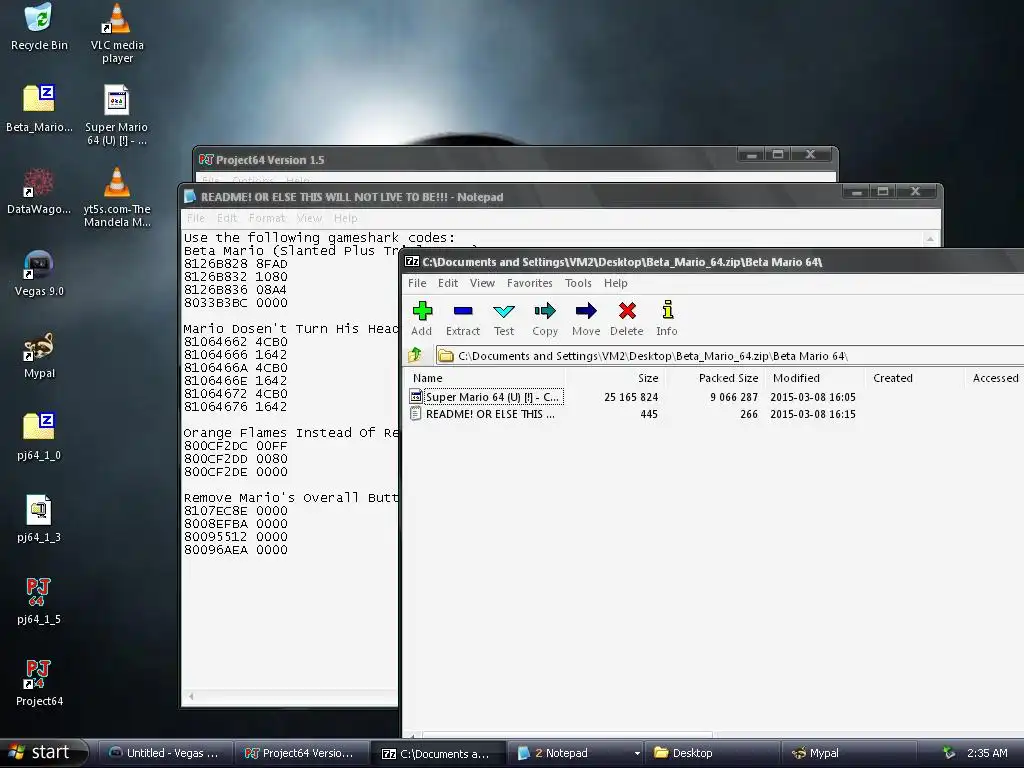The width and height of the screenshot is (1024, 768).
Task: Switch to C:\Documents 7-Zip taskbar button
Action: pyautogui.click(x=438, y=753)
